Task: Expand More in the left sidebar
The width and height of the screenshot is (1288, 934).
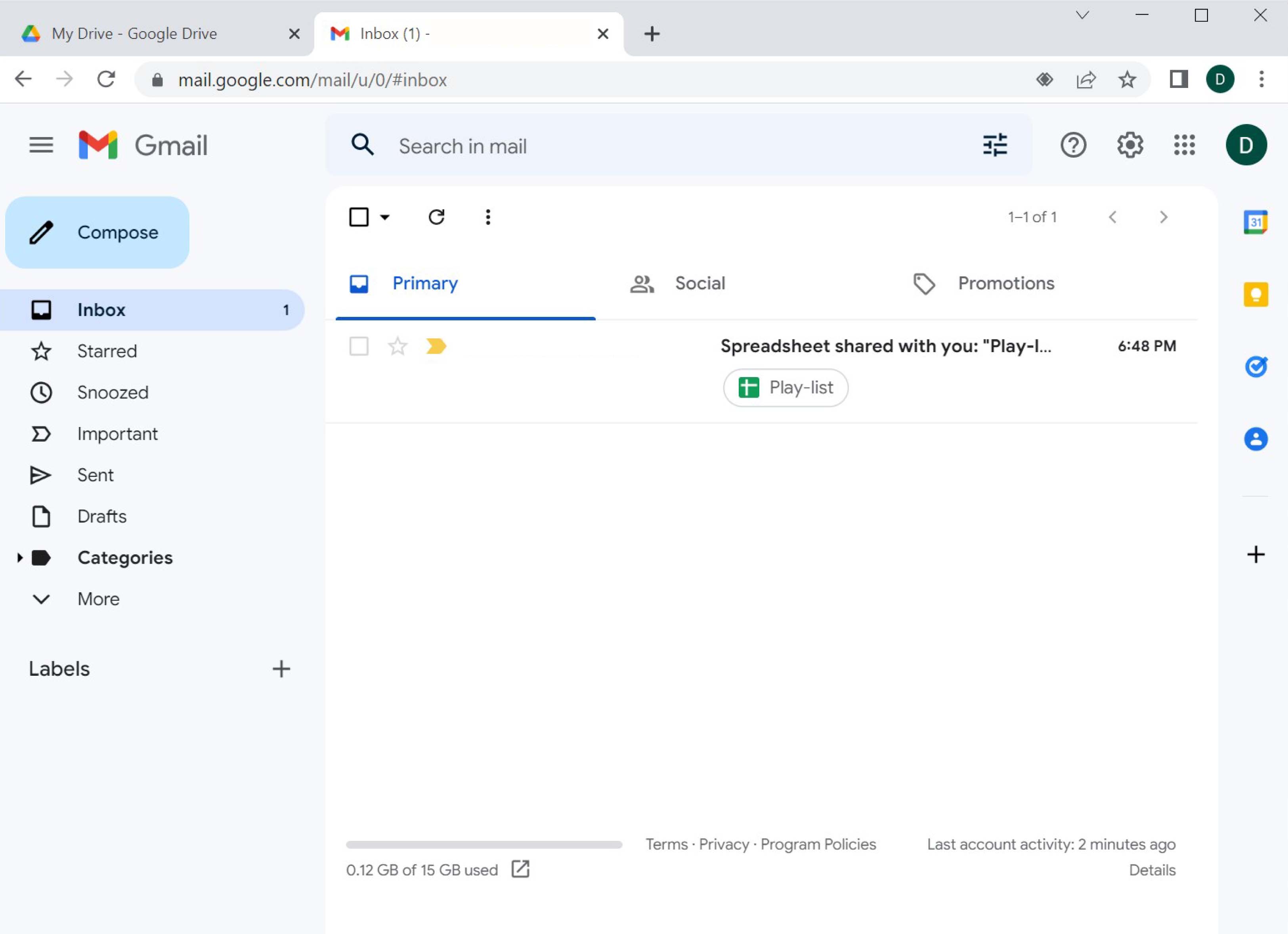Action: [x=98, y=599]
